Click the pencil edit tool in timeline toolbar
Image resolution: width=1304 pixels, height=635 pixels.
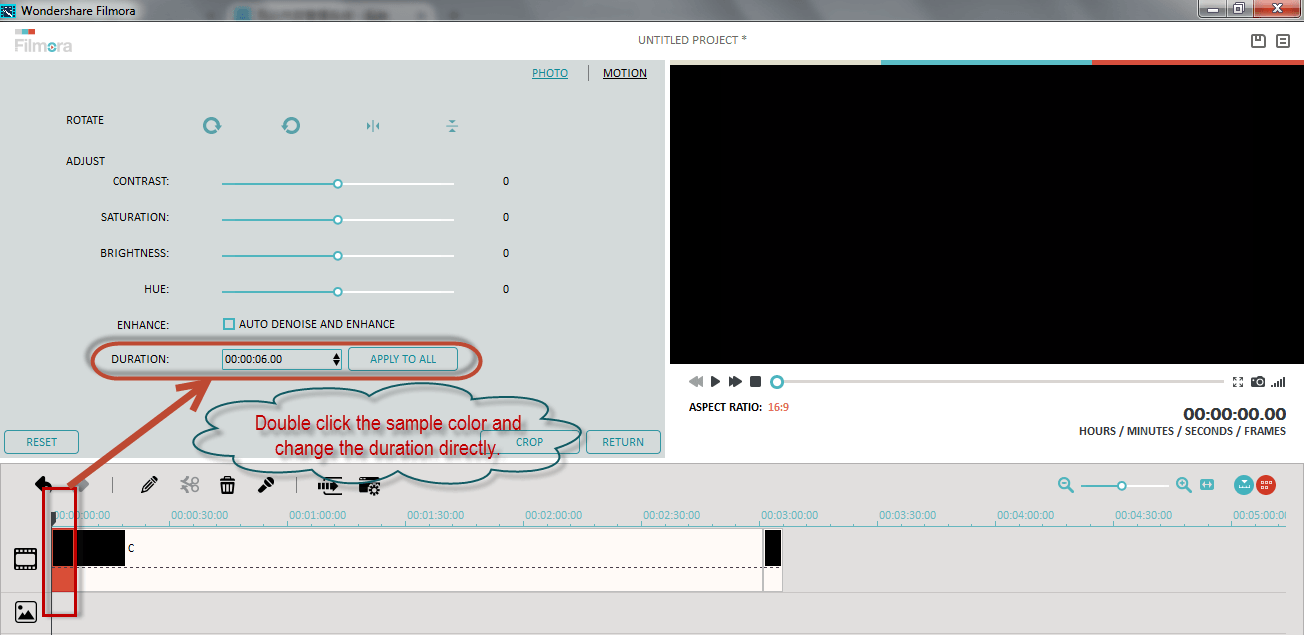click(149, 485)
